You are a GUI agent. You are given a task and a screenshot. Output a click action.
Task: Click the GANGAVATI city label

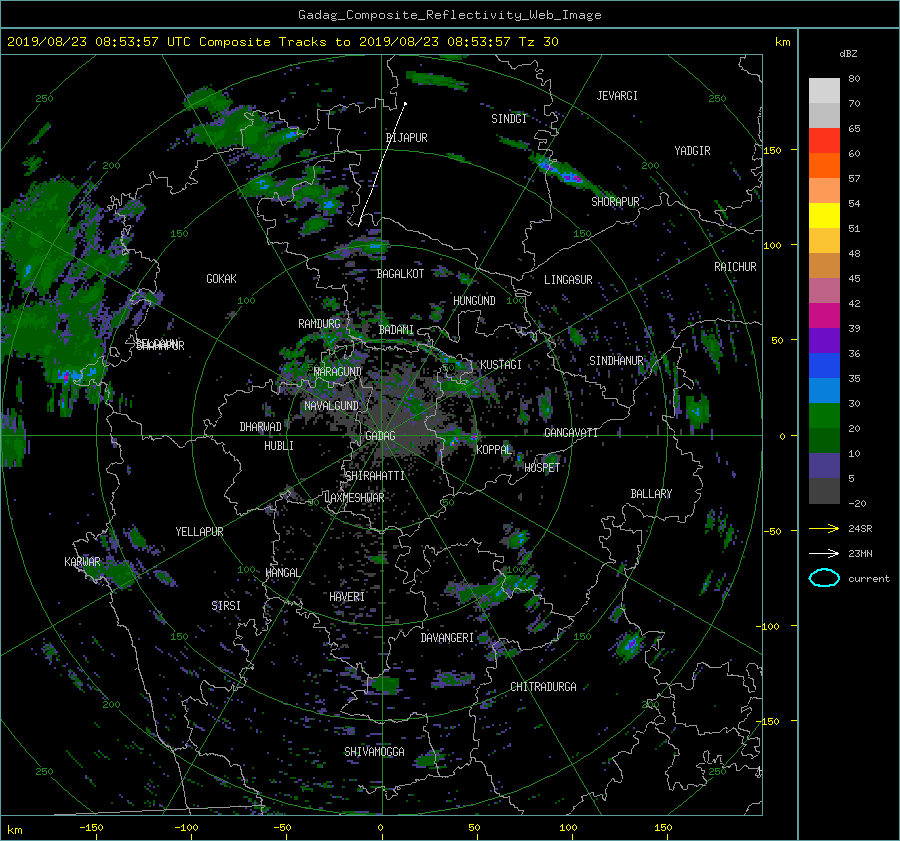pos(571,433)
